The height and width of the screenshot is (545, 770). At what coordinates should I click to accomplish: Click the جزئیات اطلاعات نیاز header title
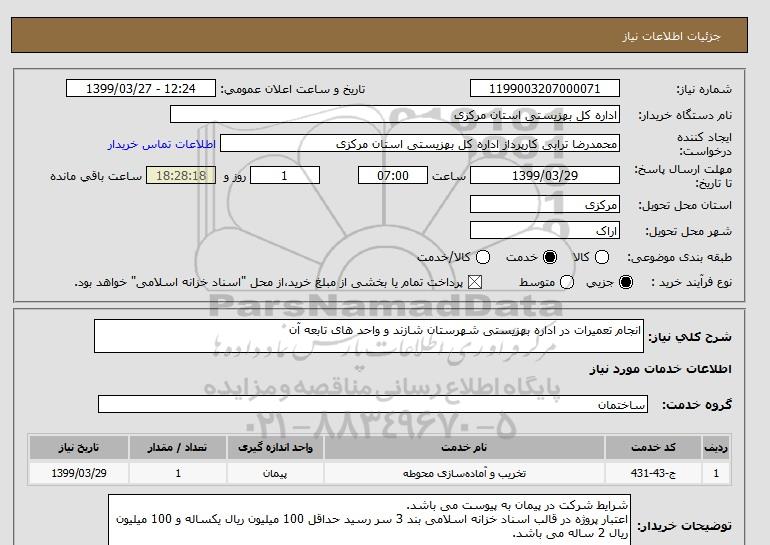[671, 37]
